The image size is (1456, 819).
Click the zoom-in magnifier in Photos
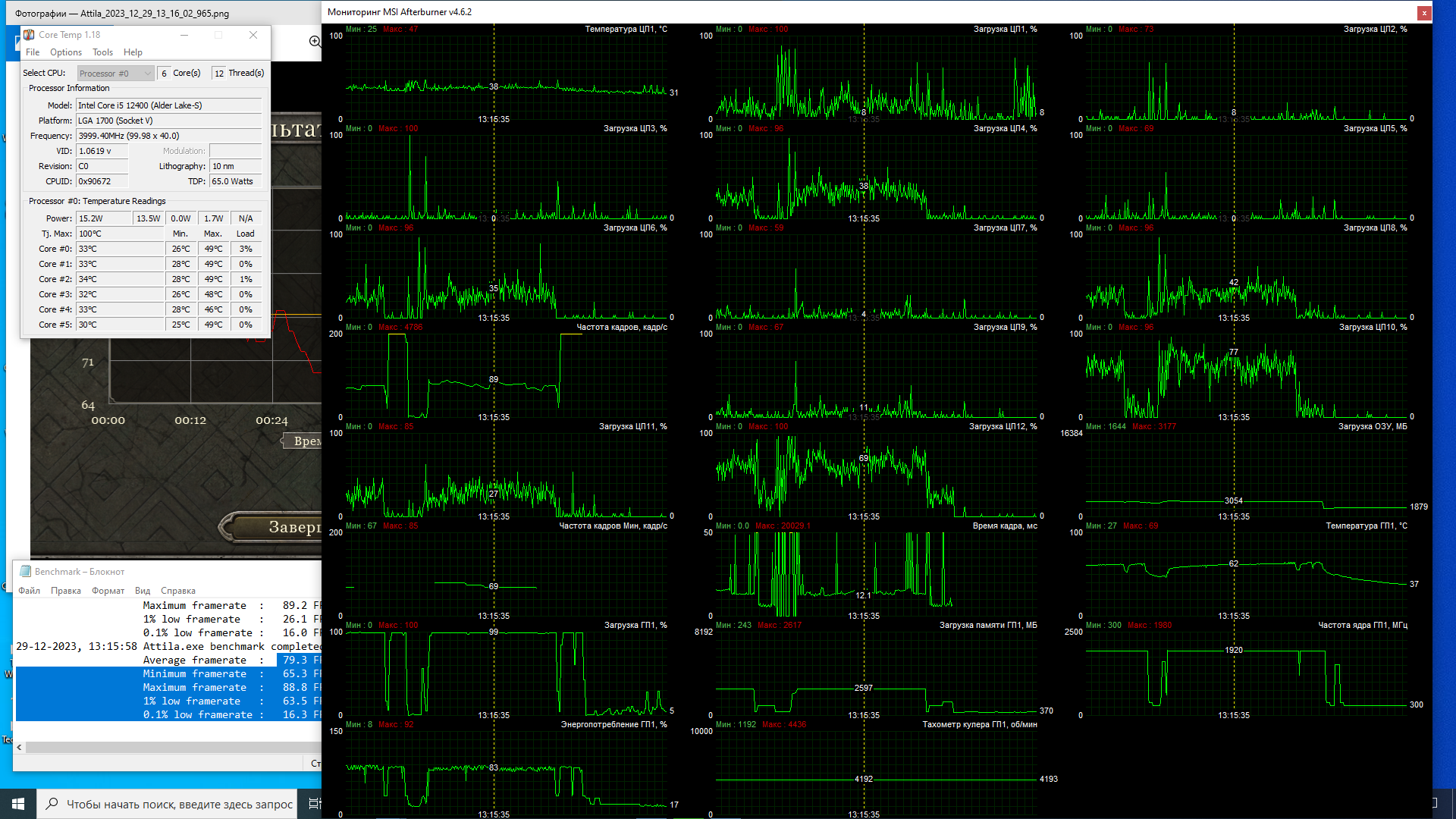[315, 42]
